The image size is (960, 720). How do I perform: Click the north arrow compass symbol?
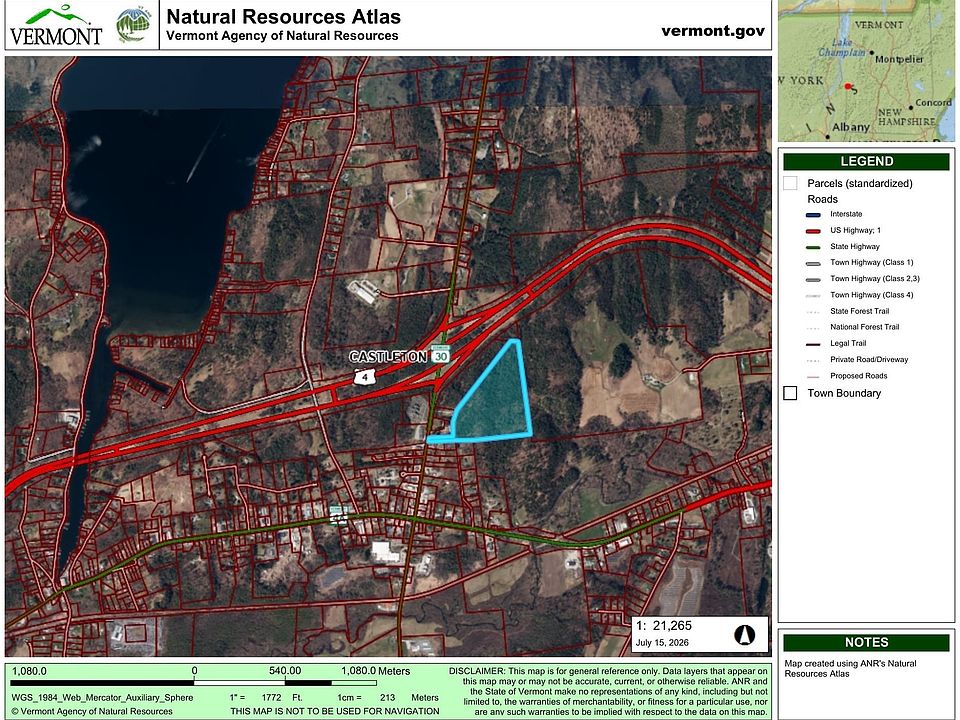coord(744,635)
